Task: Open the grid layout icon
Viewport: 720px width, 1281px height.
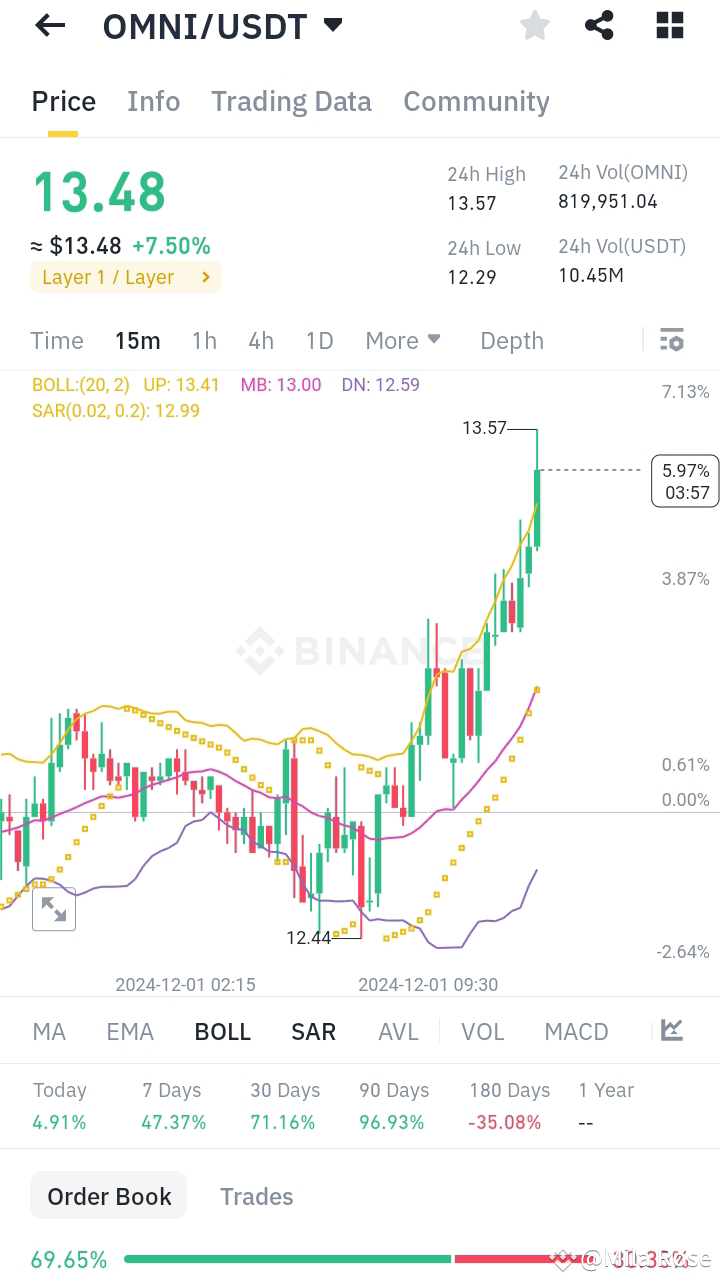Action: tap(670, 26)
